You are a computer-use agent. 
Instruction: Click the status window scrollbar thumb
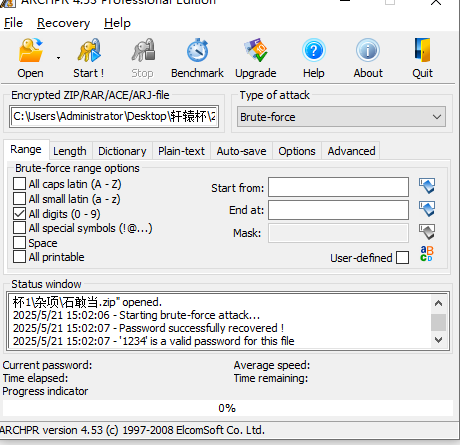click(438, 322)
